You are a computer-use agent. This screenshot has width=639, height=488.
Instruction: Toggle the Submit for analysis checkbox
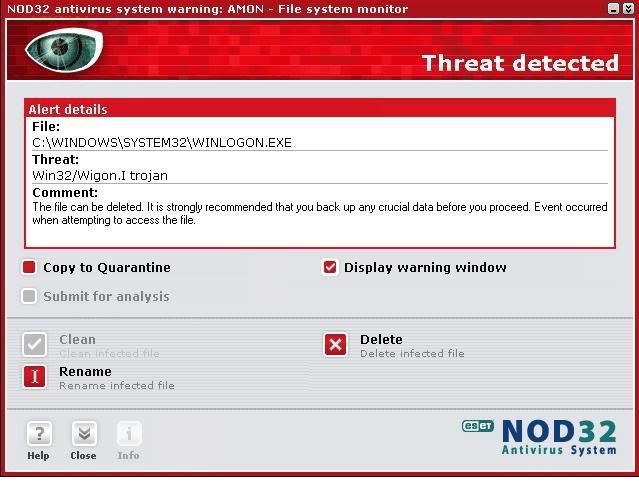tap(29, 296)
